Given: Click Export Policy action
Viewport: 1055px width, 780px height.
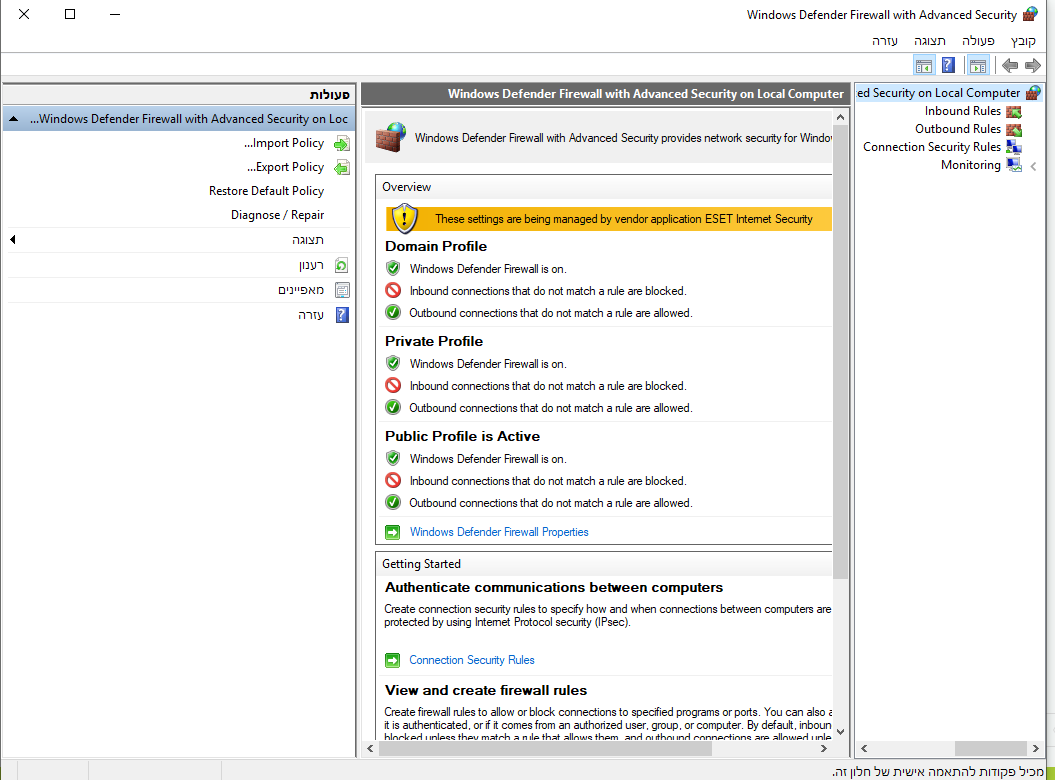Looking at the screenshot, I should coord(285,168).
